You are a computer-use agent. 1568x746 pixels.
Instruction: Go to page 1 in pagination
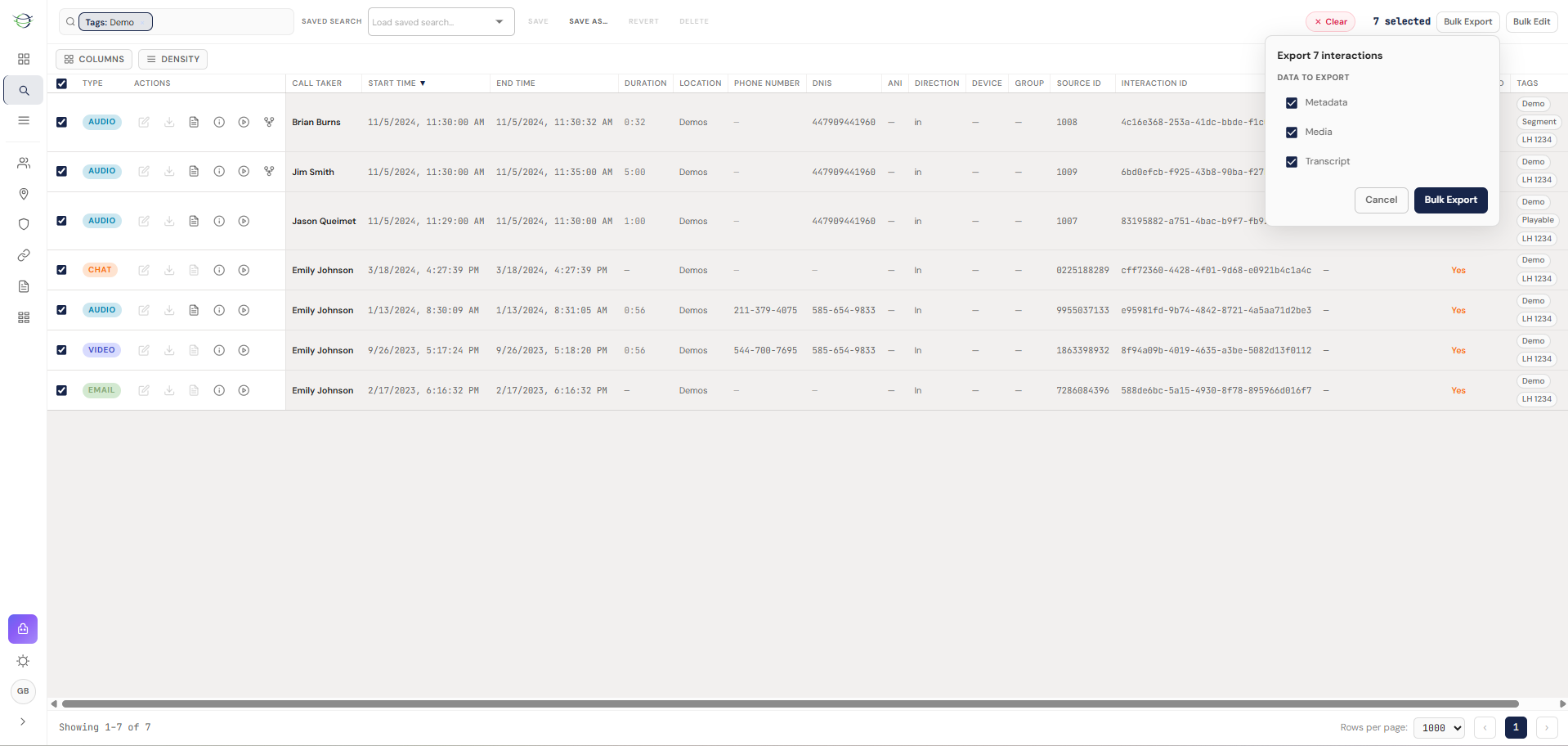click(1516, 728)
